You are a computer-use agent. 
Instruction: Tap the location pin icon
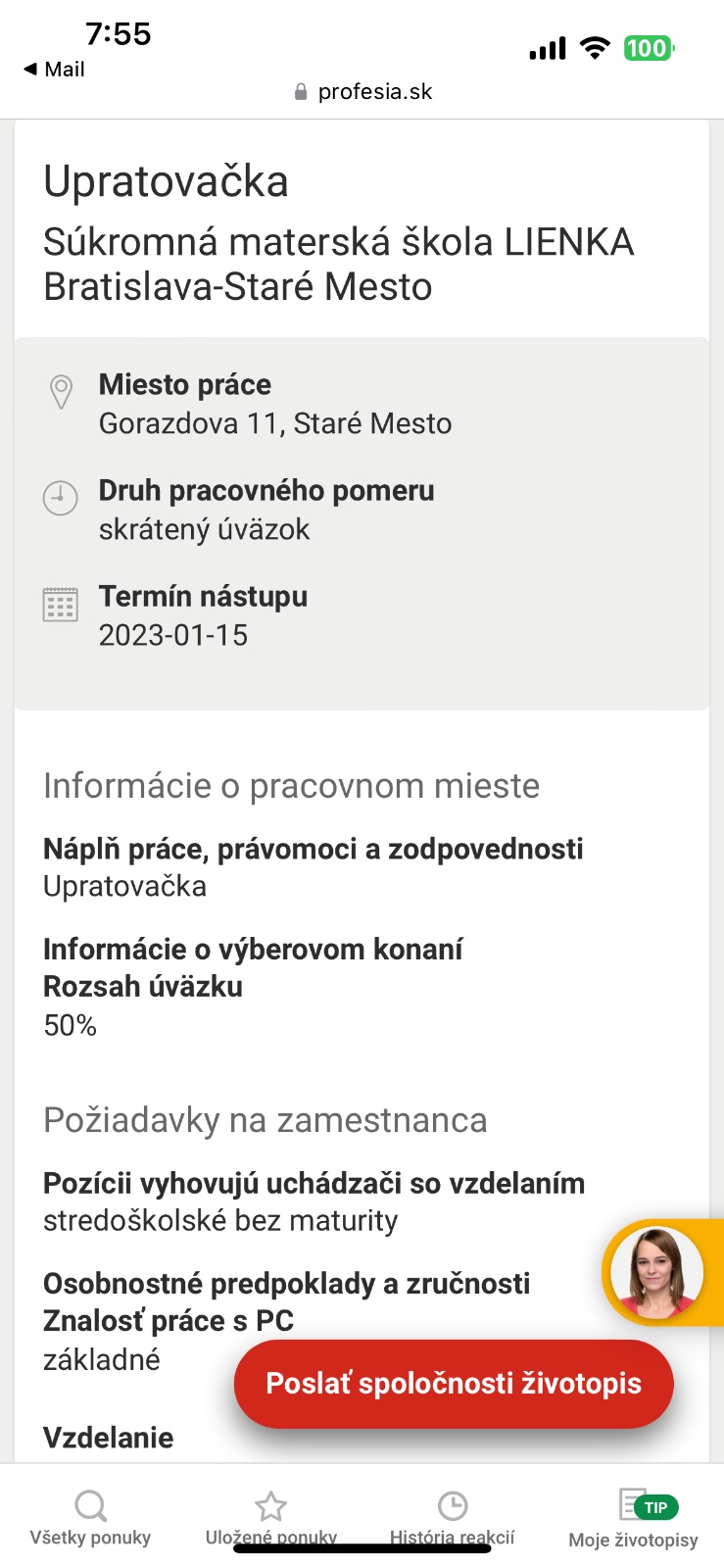coord(61,392)
